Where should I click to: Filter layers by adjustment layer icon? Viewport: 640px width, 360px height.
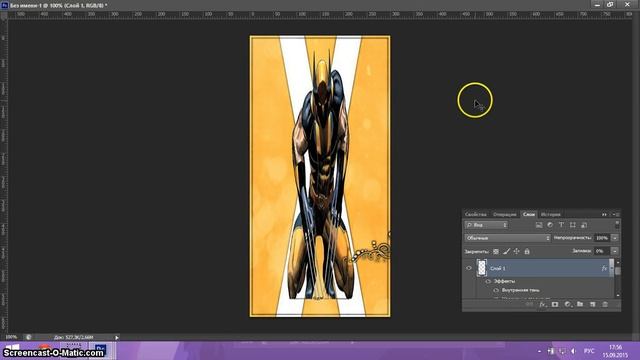[550, 225]
